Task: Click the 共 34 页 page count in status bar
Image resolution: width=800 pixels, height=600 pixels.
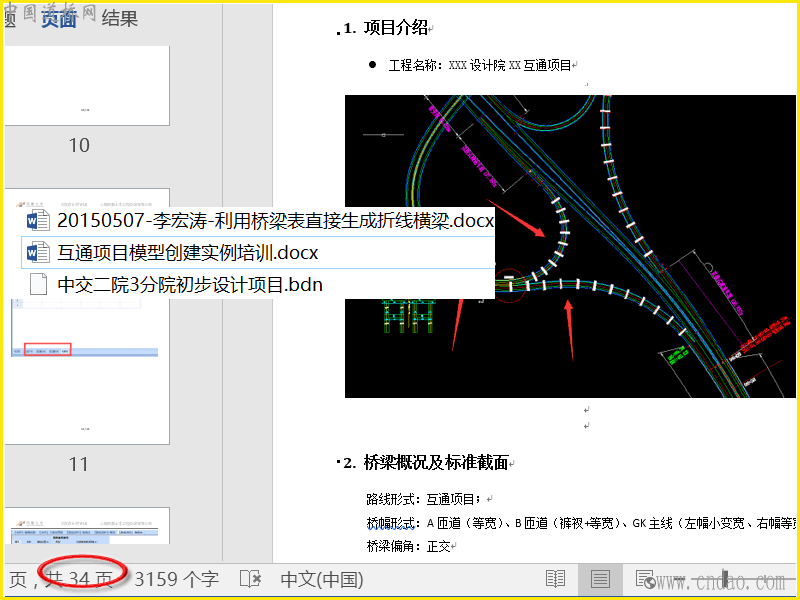Action: pyautogui.click(x=79, y=579)
